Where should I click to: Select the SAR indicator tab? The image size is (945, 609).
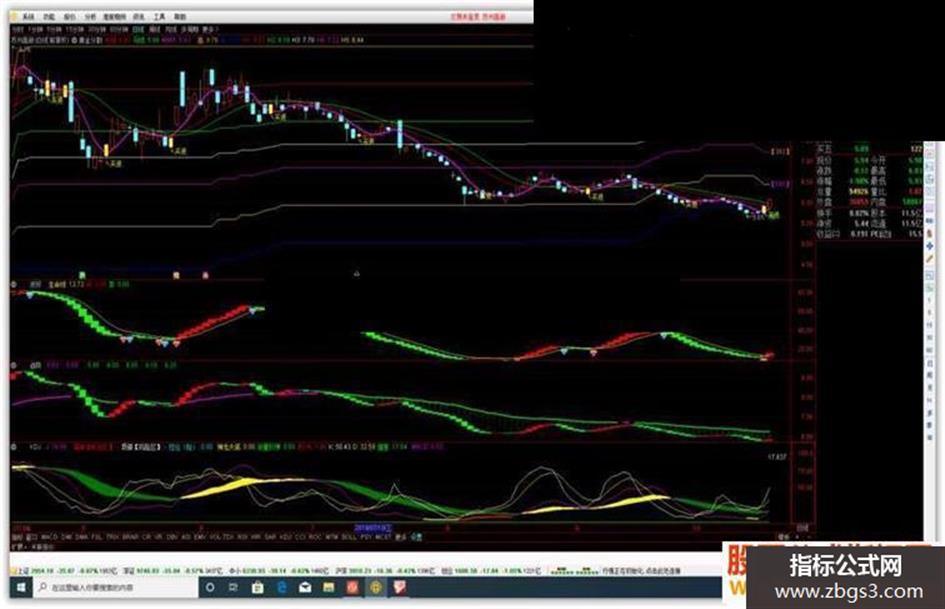(x=270, y=536)
